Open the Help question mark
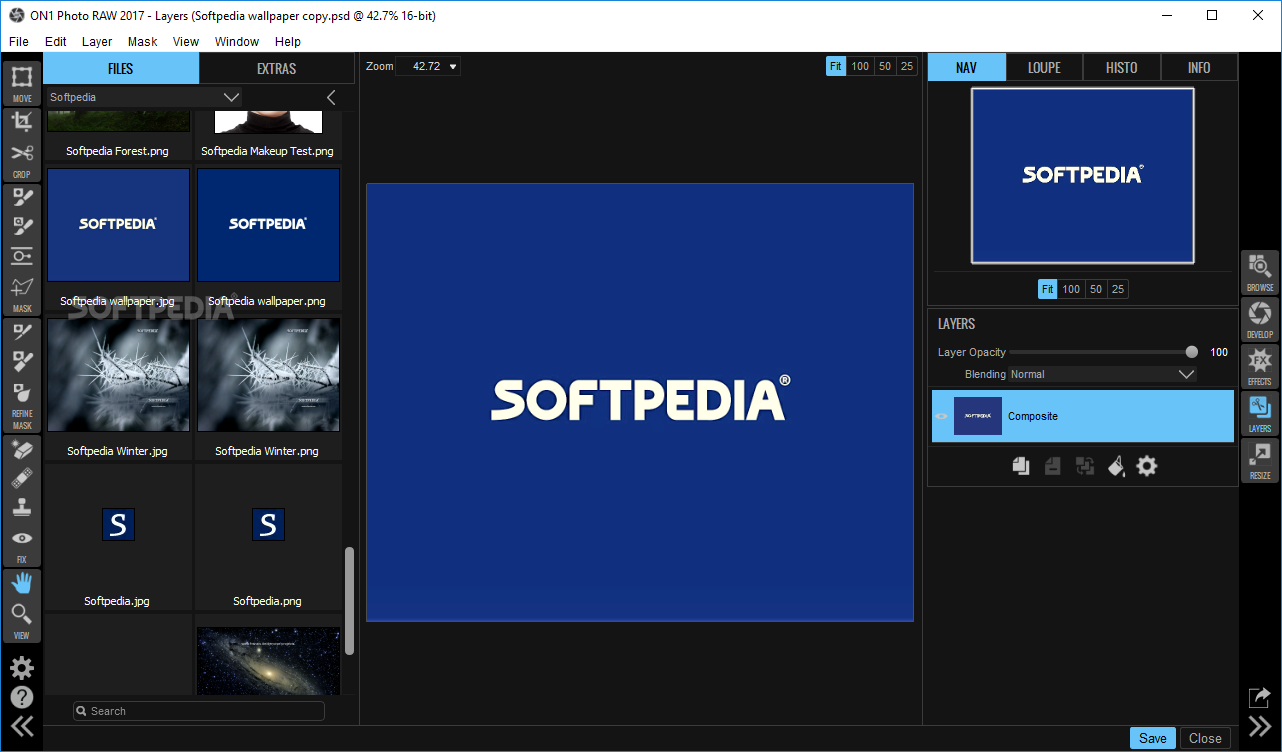The image size is (1282, 752). 22,697
